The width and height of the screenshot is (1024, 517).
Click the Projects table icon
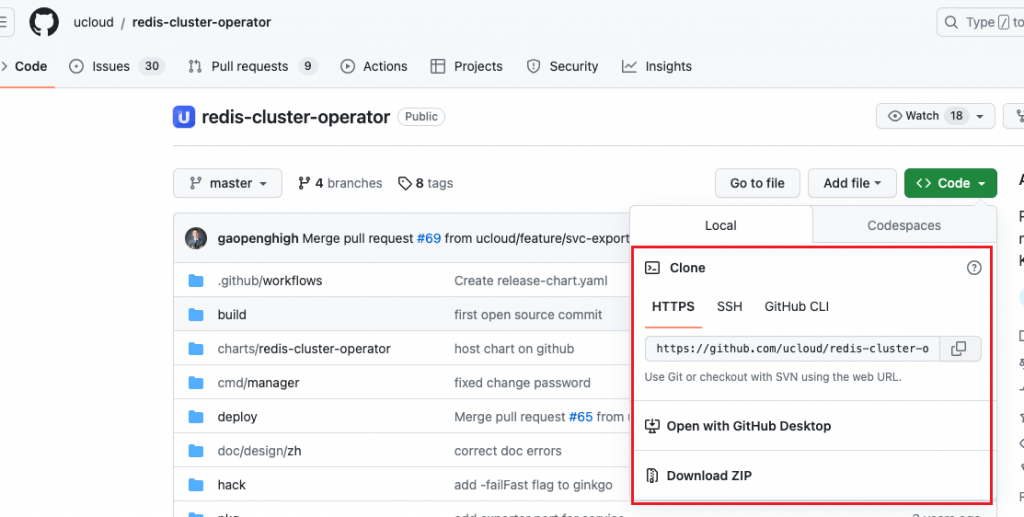tap(438, 67)
